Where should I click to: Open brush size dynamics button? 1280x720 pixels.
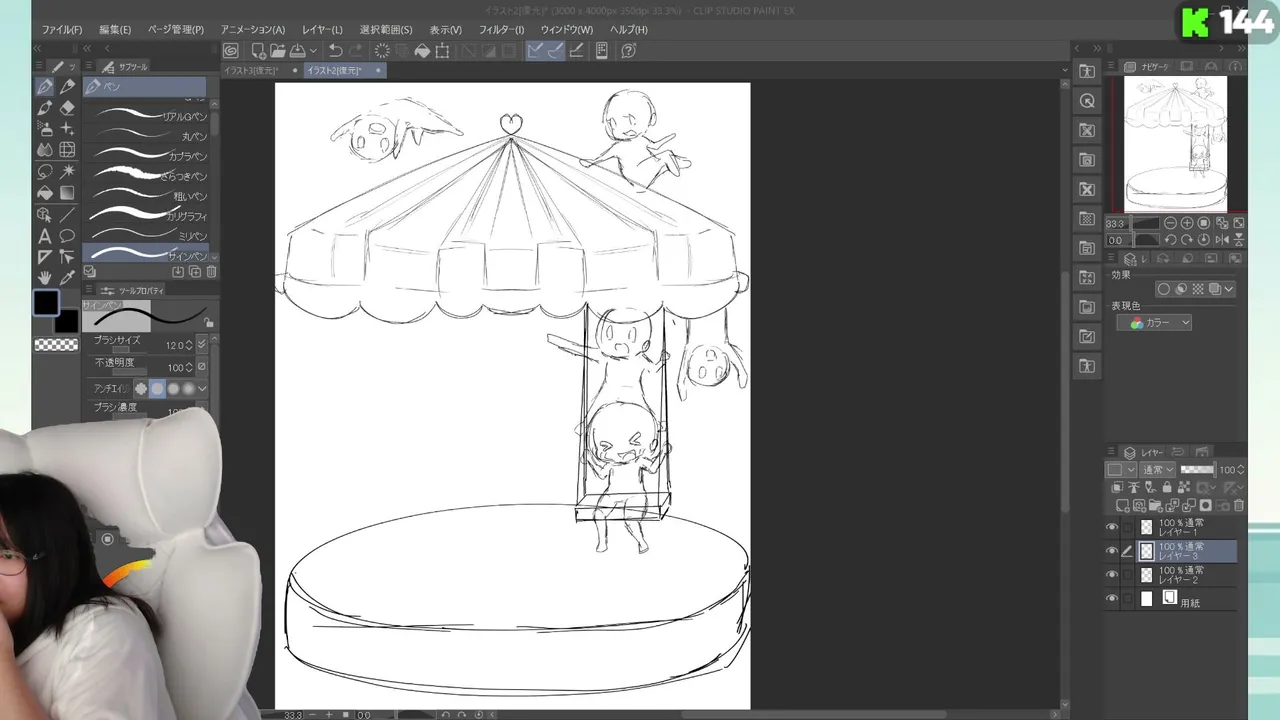pyautogui.click(x=202, y=345)
